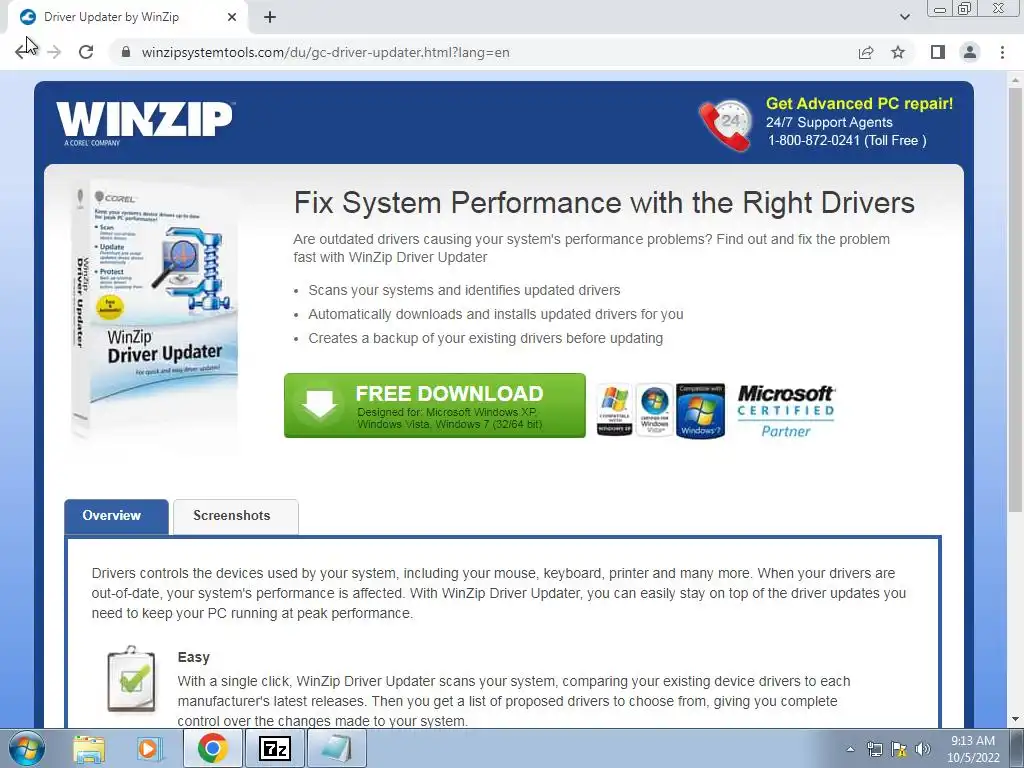Click the Windows Vista certified badge
Screen dimensions: 1024x768
[x=654, y=410]
